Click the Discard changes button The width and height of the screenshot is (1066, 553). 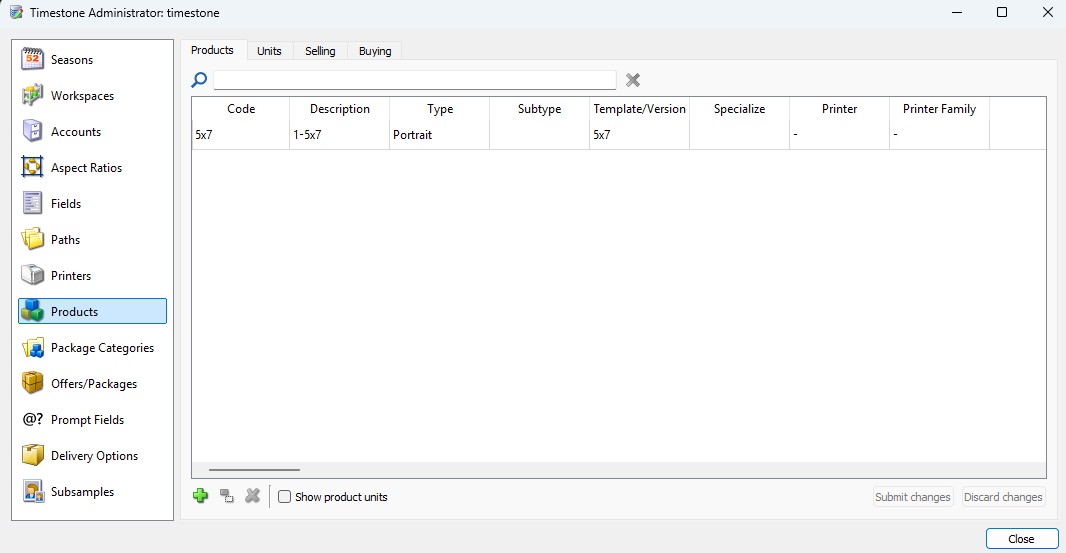1002,497
